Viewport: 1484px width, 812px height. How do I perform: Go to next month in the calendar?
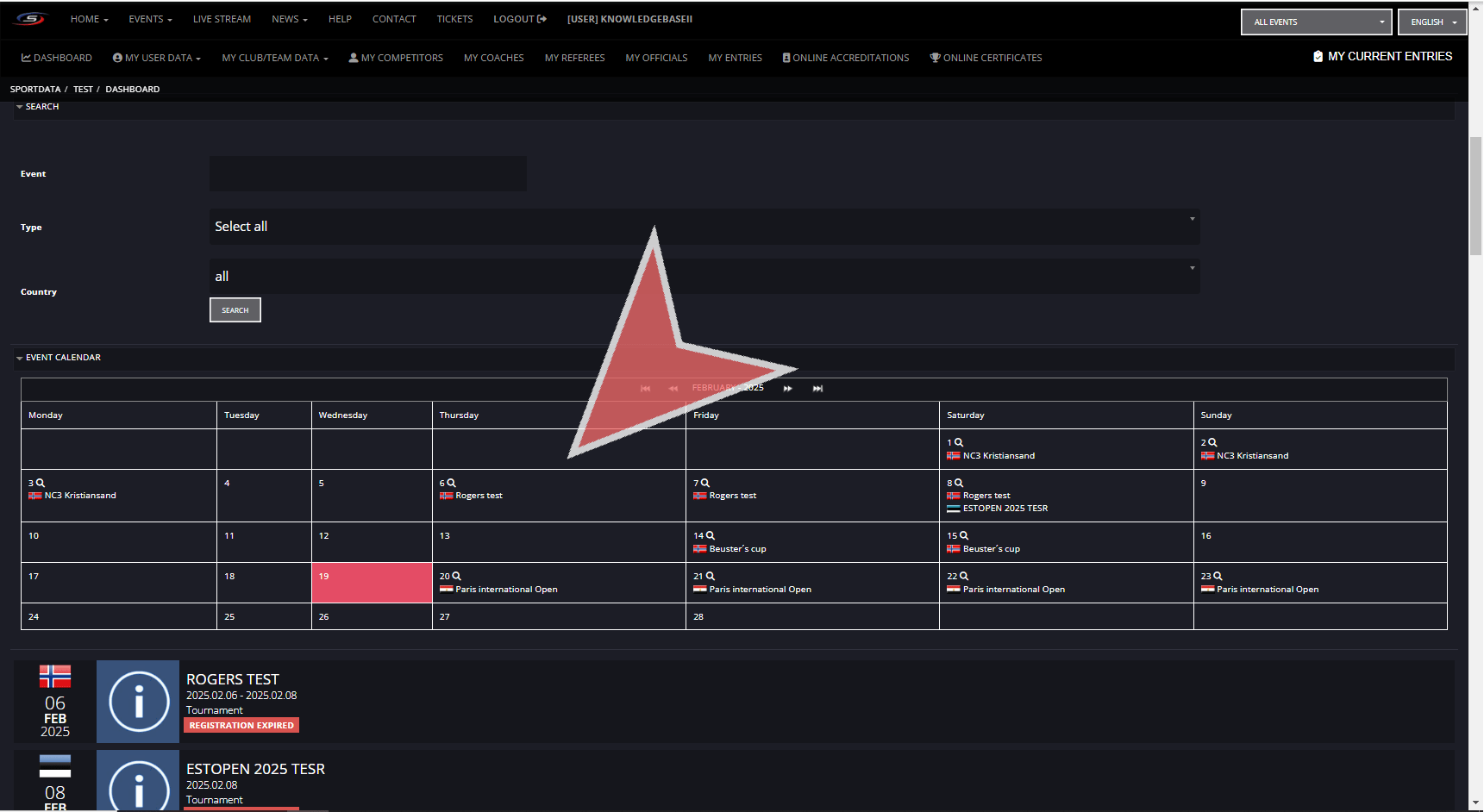point(787,389)
